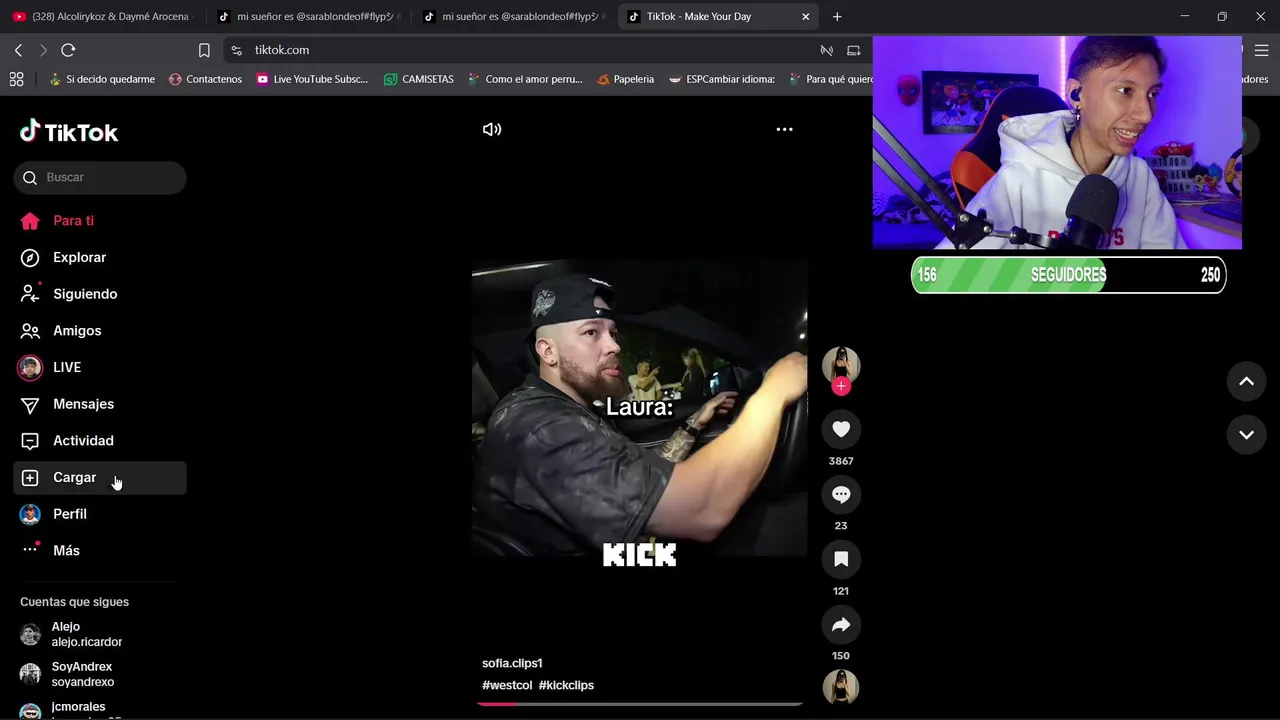Close the TikTok - Make Your Day tab

(x=805, y=17)
